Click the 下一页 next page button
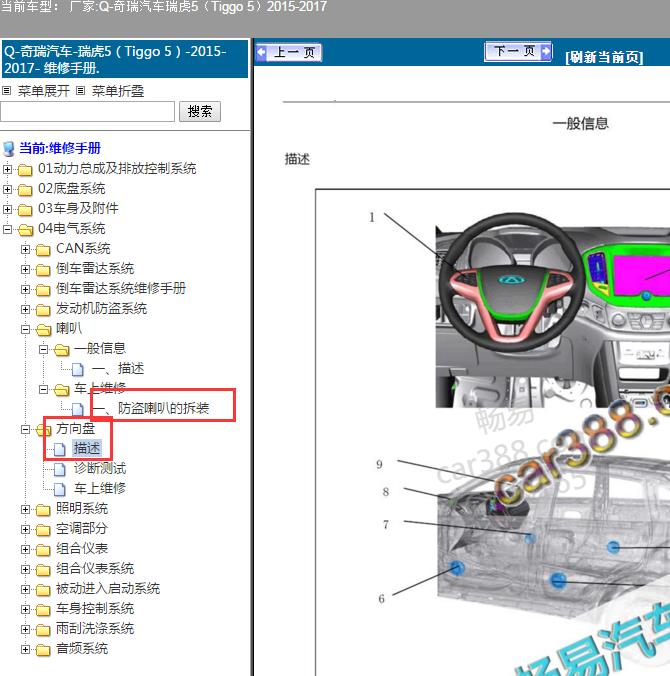The width and height of the screenshot is (670, 676). coord(518,52)
